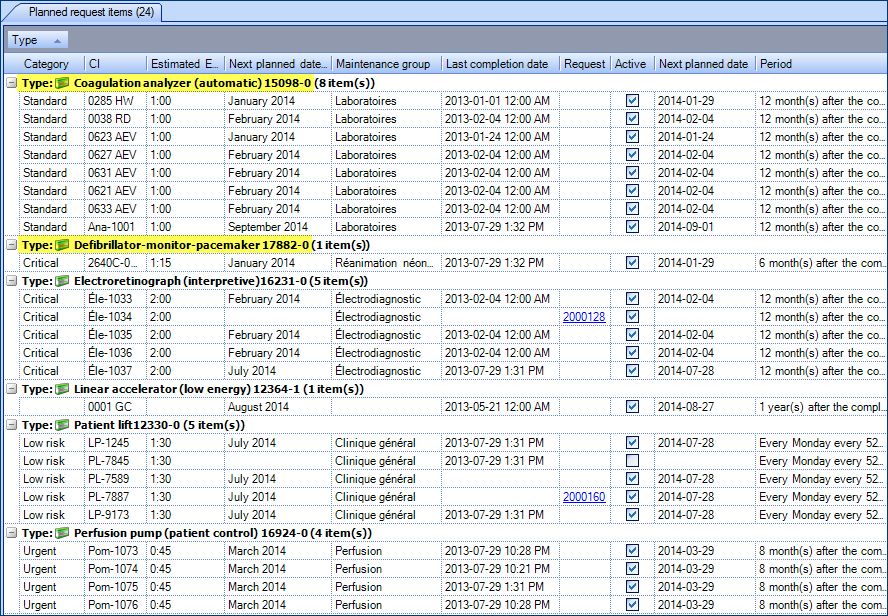Check Active for PL-7845
This screenshot has height=616, width=888.
(x=633, y=461)
